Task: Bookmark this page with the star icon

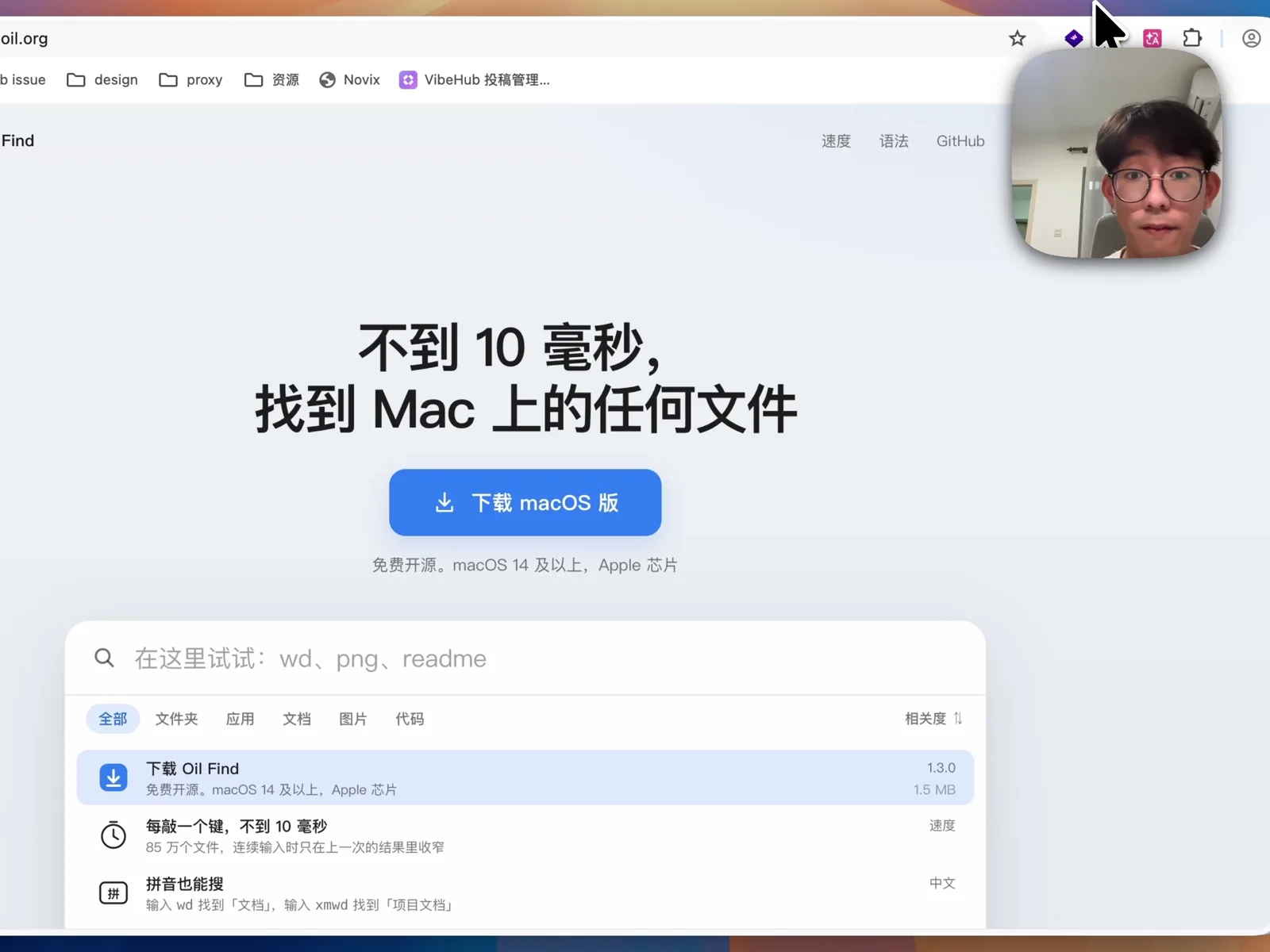Action: click(1017, 38)
